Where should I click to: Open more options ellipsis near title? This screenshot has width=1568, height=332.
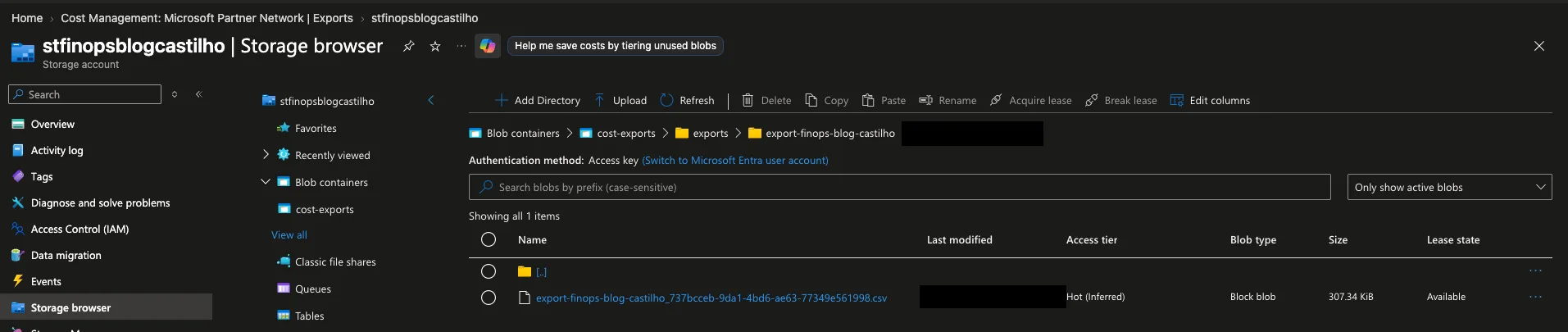click(x=461, y=46)
